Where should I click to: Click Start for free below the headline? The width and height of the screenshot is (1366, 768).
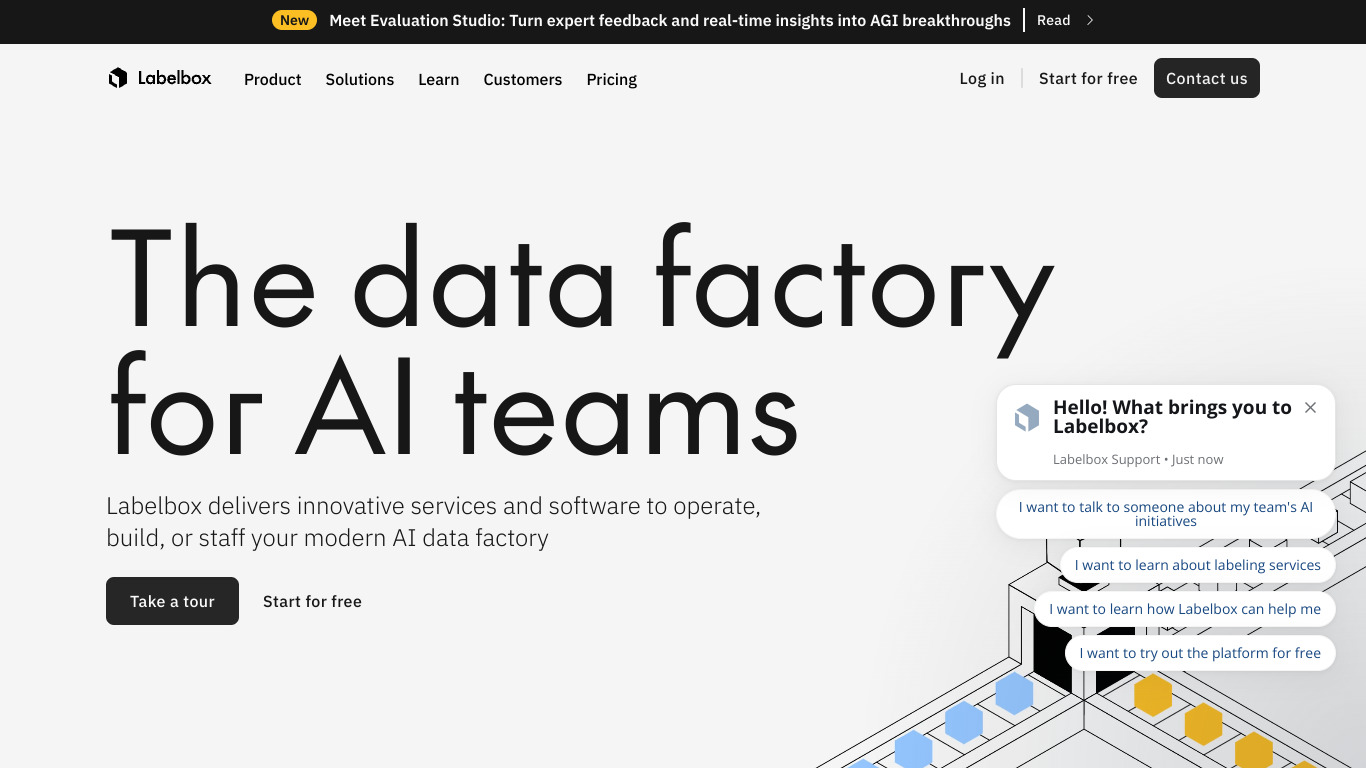coord(312,601)
